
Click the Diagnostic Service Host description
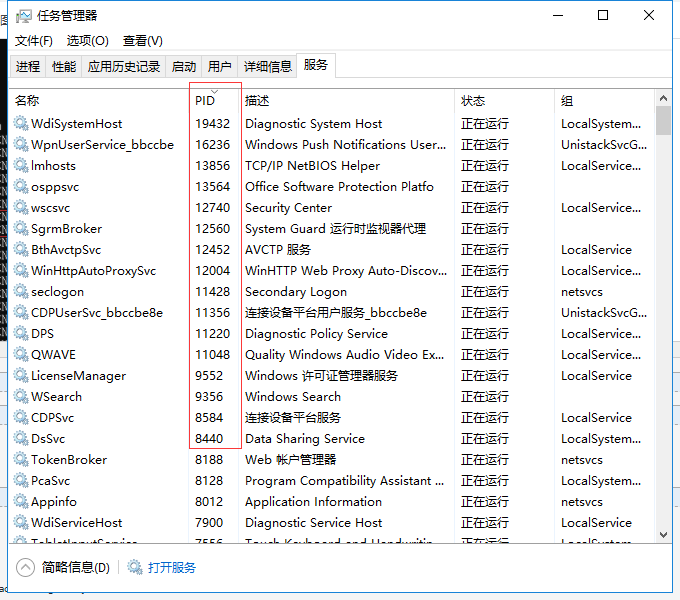tap(313, 523)
